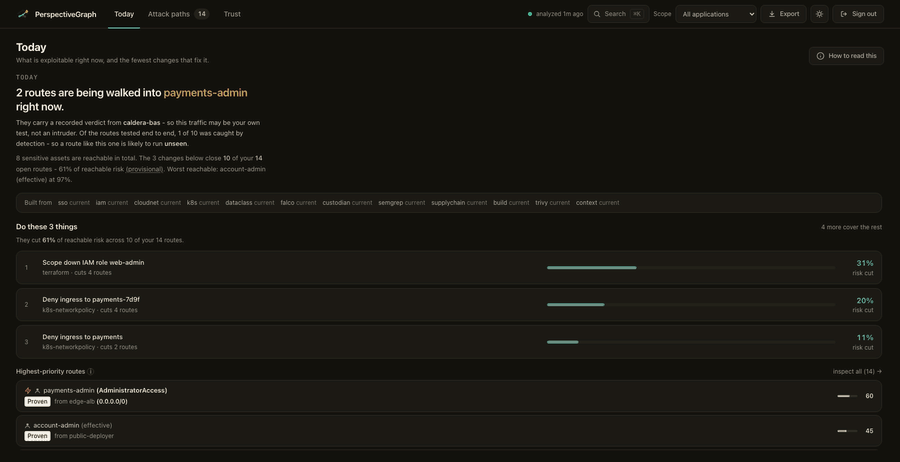Click the semgrep current source chip

tap(402, 203)
